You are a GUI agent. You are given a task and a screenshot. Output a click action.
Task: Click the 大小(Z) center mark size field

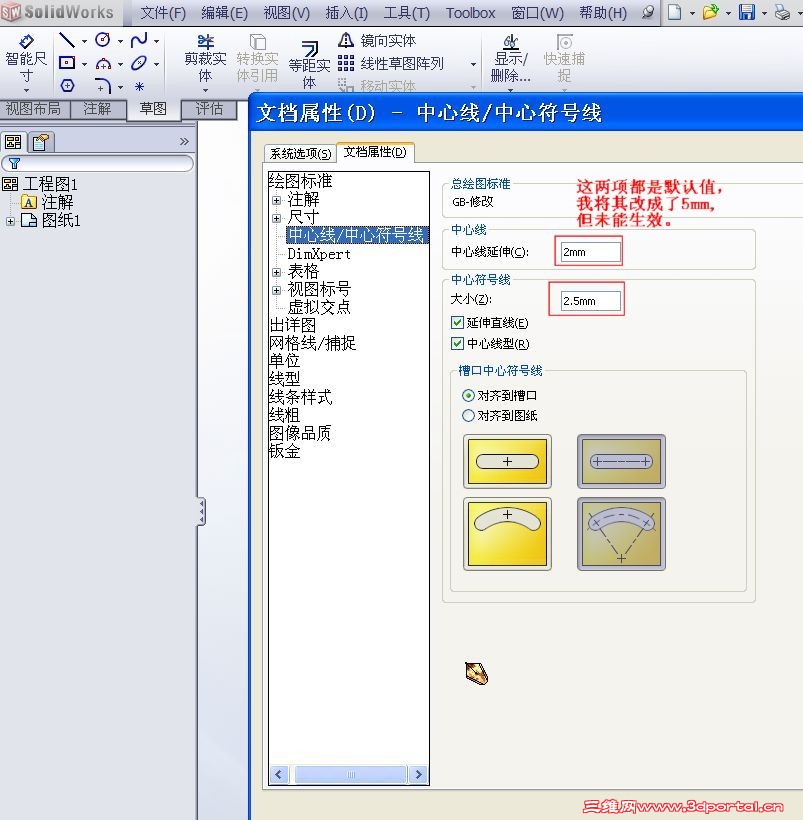[590, 301]
